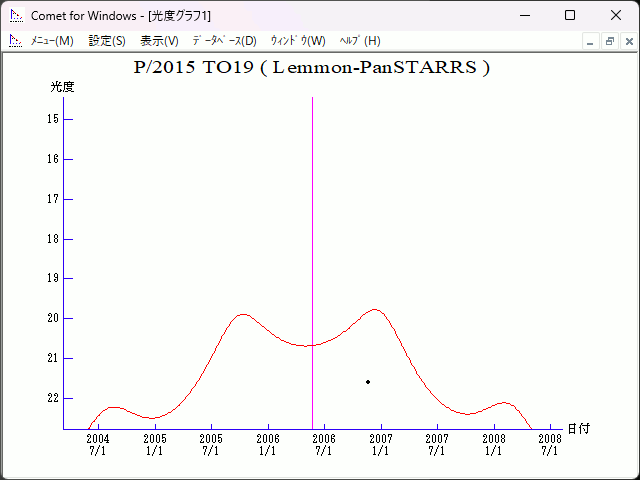Maximize the Comet for Windows window
640x480 pixels.
570,15
